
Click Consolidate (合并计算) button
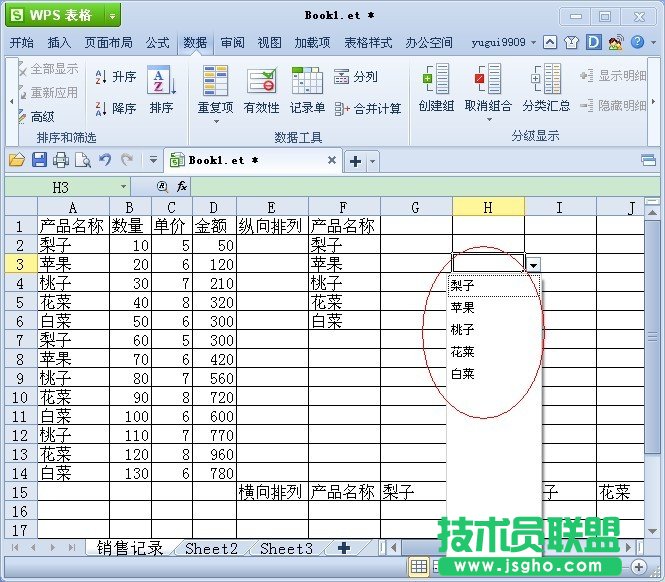tap(367, 109)
